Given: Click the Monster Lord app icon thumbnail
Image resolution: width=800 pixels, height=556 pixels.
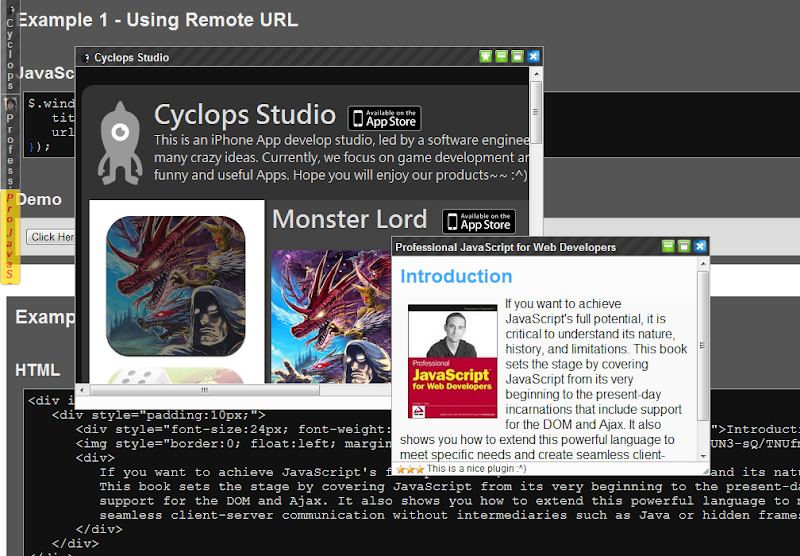Looking at the screenshot, I should point(176,286).
